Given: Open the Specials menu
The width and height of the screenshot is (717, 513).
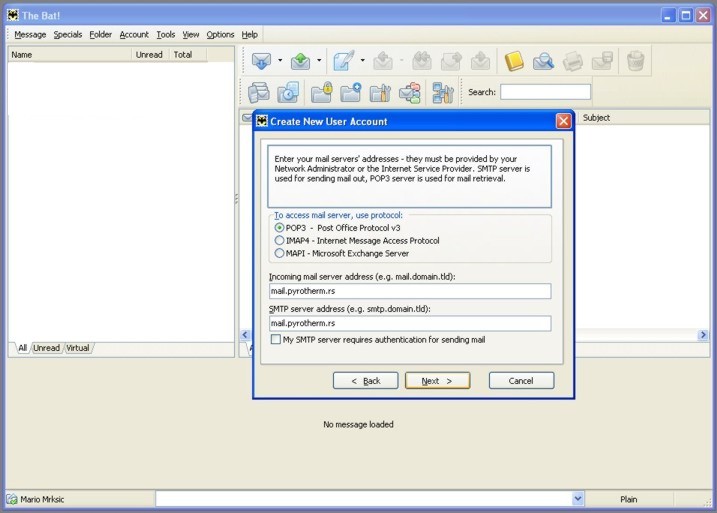Looking at the screenshot, I should click(68, 35).
